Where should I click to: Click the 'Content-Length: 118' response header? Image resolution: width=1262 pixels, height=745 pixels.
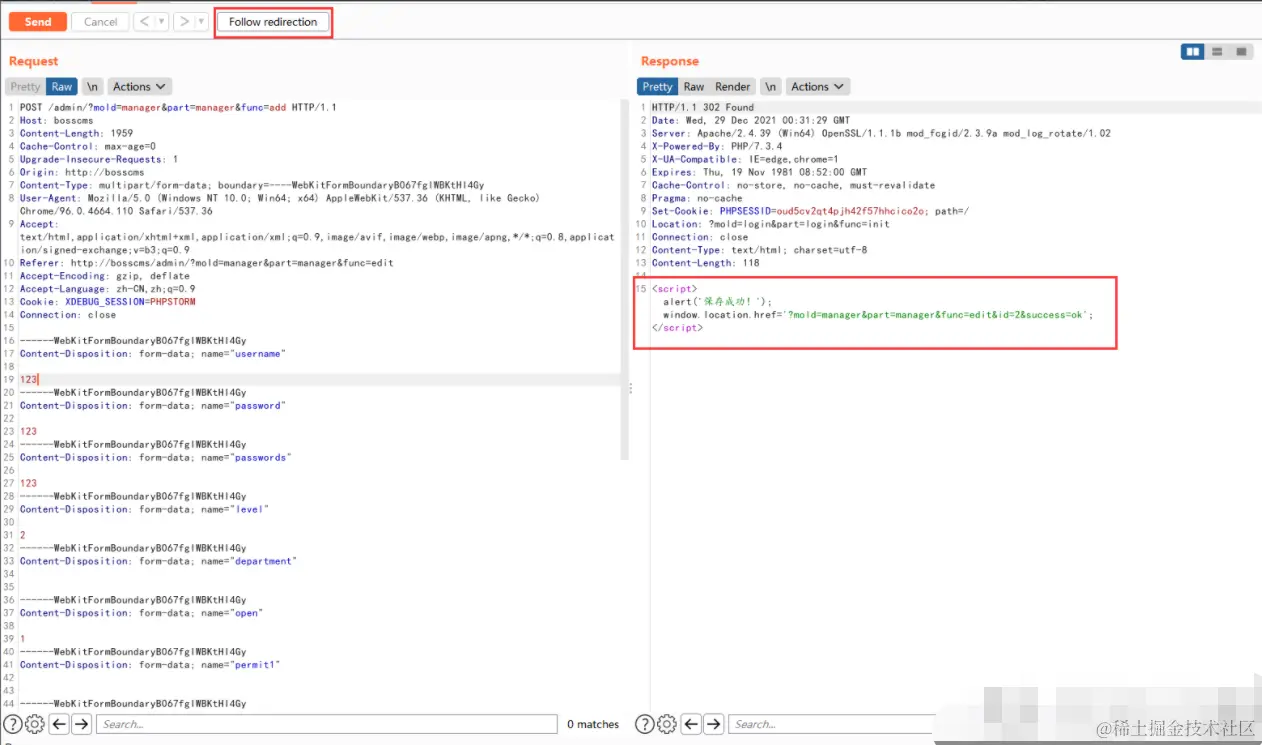[x=705, y=263]
